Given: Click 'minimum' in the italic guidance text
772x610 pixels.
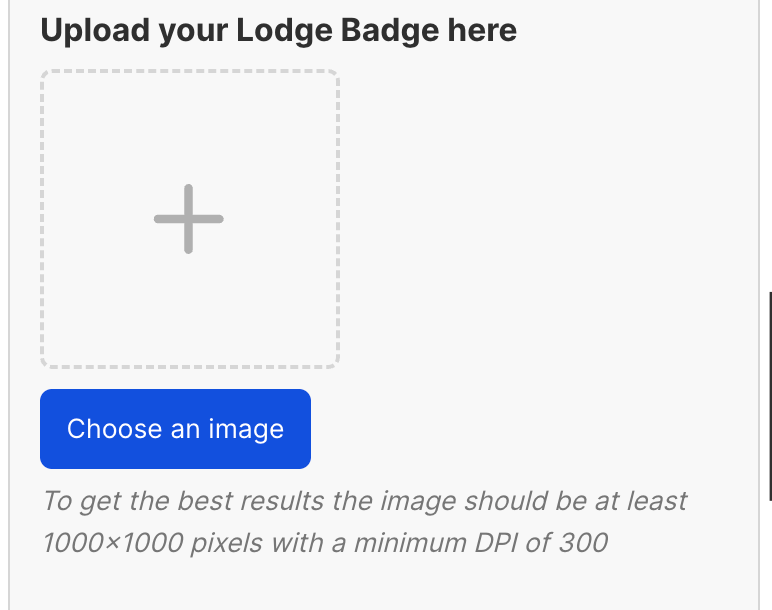Looking at the screenshot, I should click(410, 543).
